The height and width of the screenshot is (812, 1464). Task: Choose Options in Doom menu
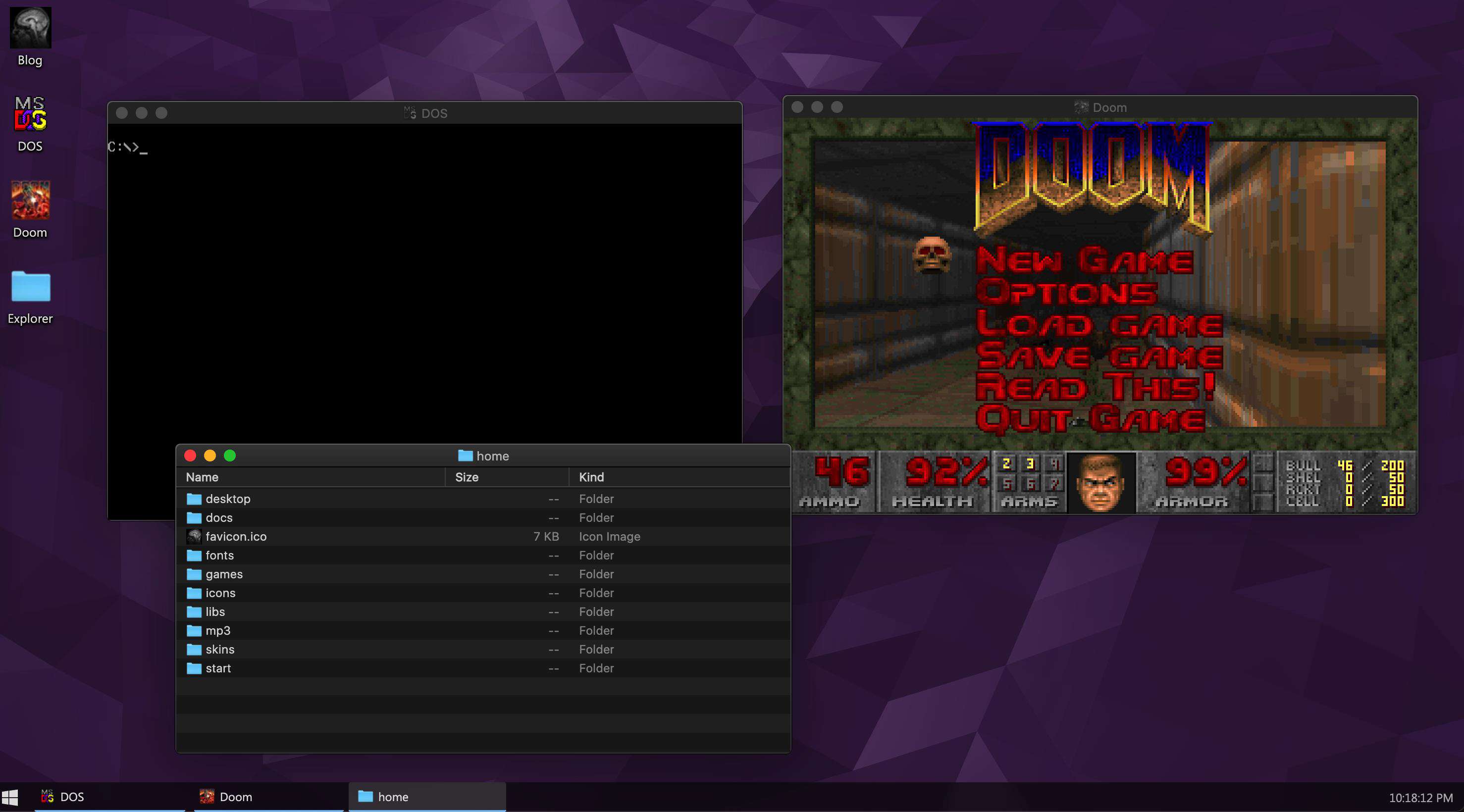[x=1066, y=292]
